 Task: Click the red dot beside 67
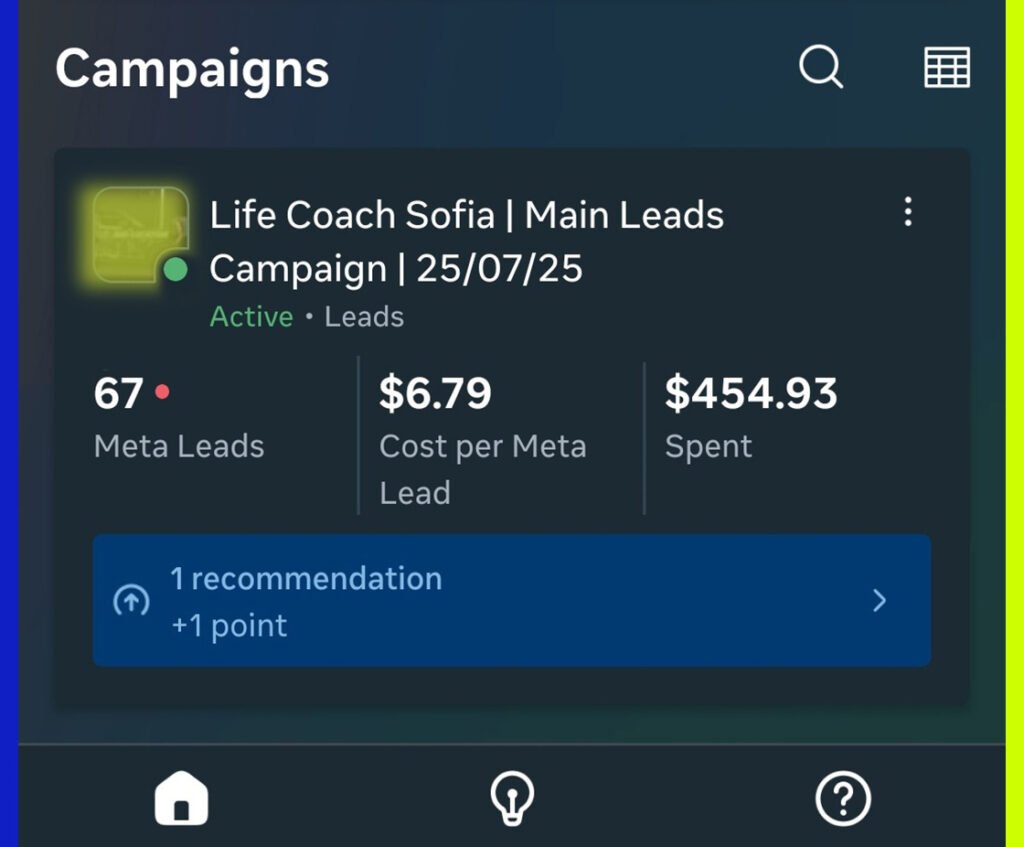(162, 392)
